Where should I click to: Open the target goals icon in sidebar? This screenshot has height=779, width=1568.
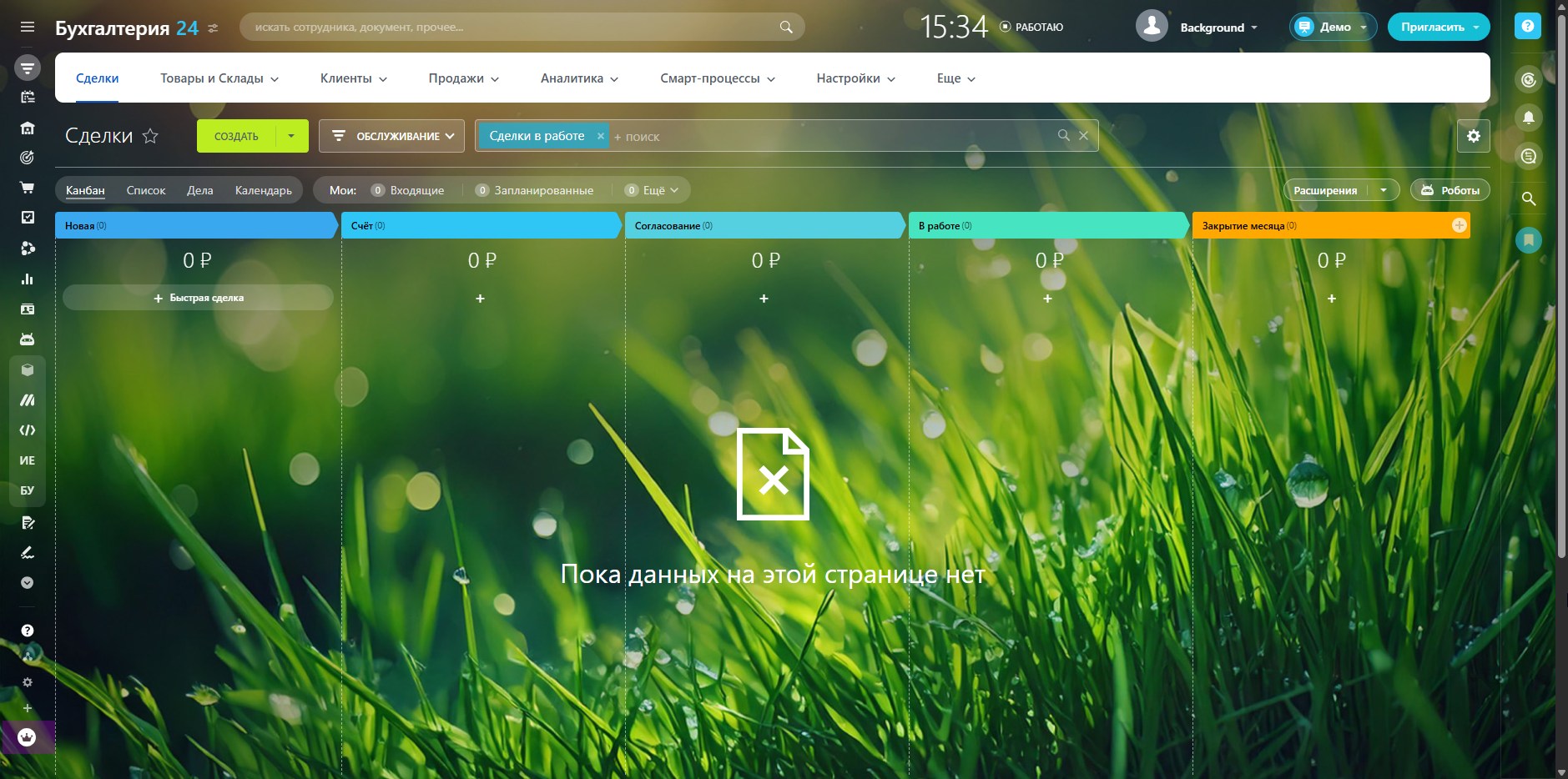click(28, 158)
